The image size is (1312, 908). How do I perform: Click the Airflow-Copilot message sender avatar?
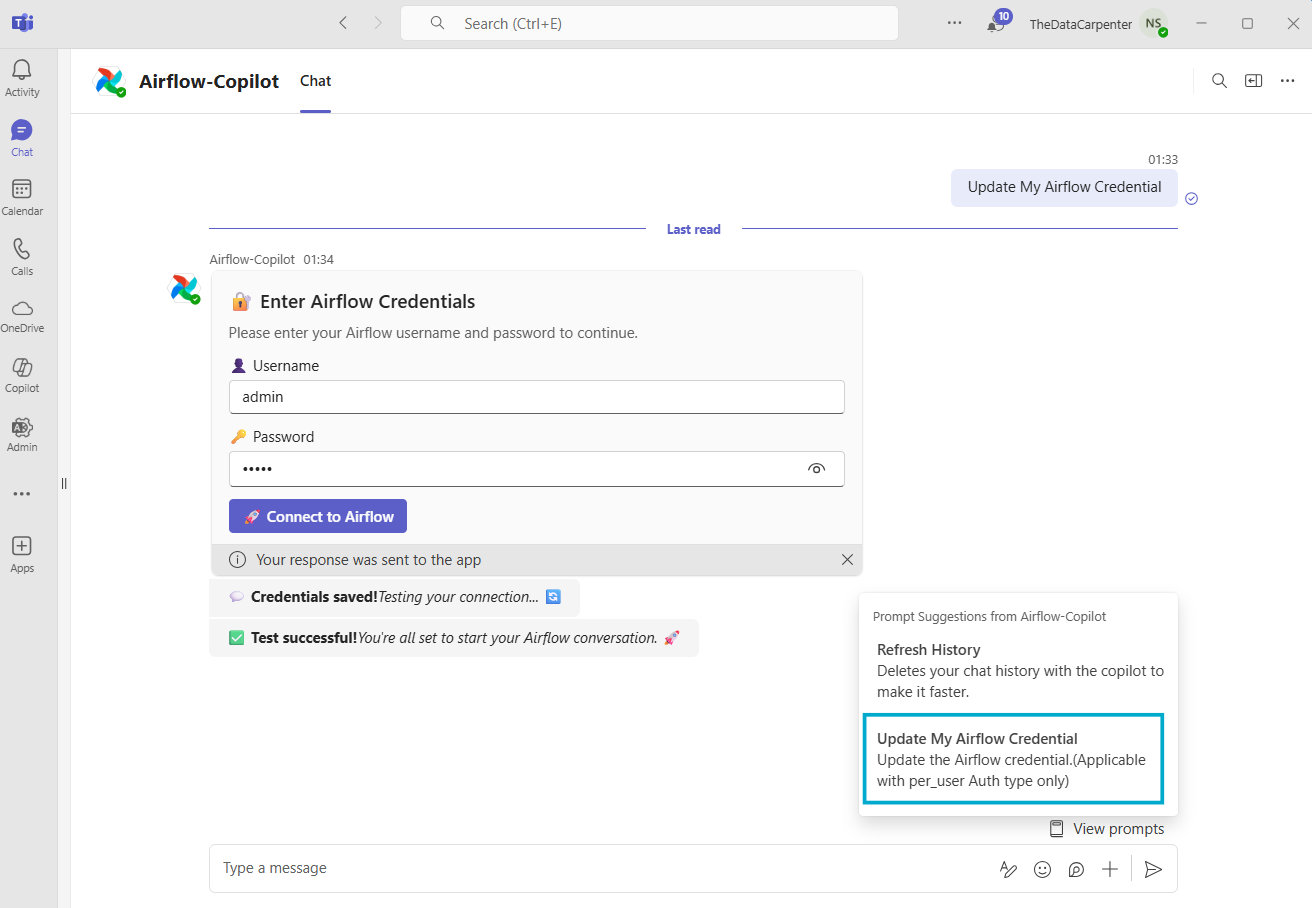[184, 289]
